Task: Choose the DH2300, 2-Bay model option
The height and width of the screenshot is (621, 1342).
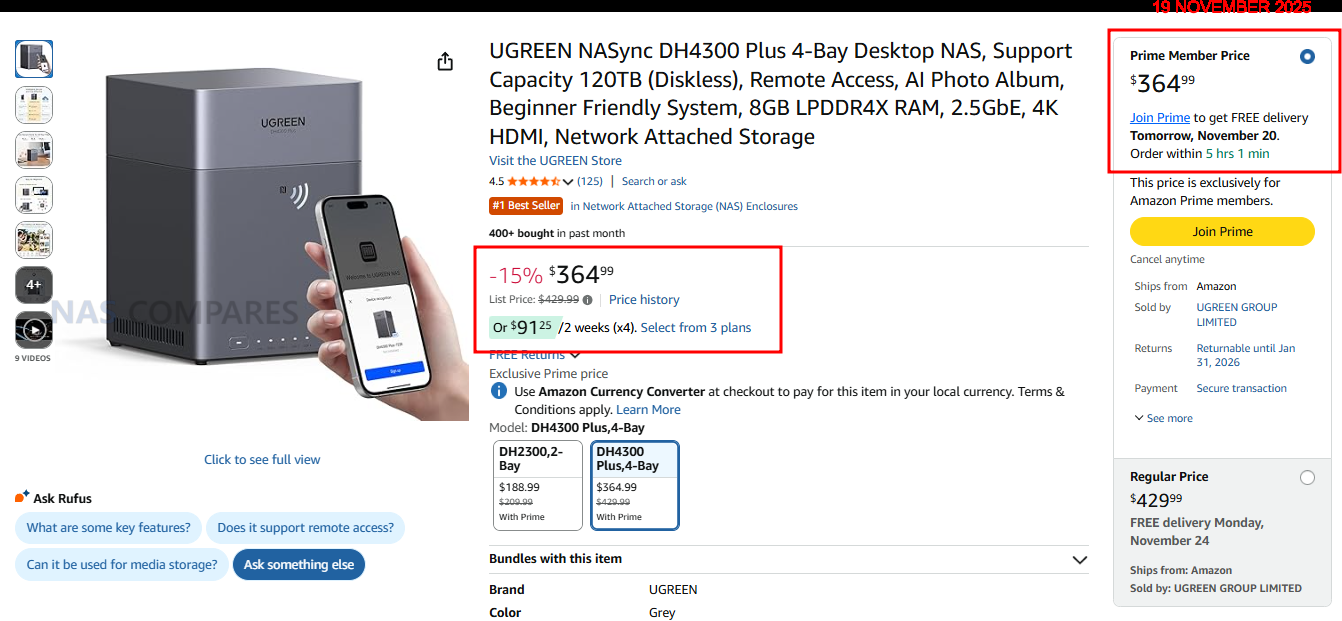Action: (538, 485)
